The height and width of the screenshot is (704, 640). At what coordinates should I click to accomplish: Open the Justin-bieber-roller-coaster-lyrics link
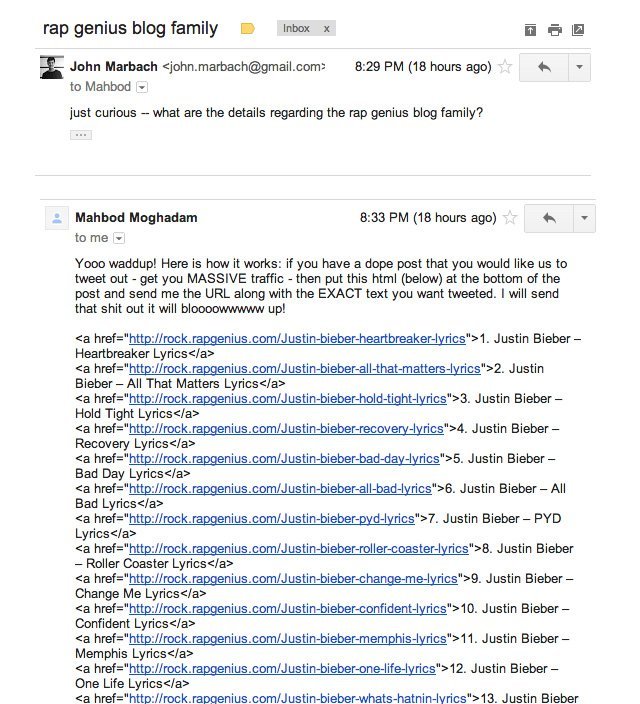tap(298, 548)
